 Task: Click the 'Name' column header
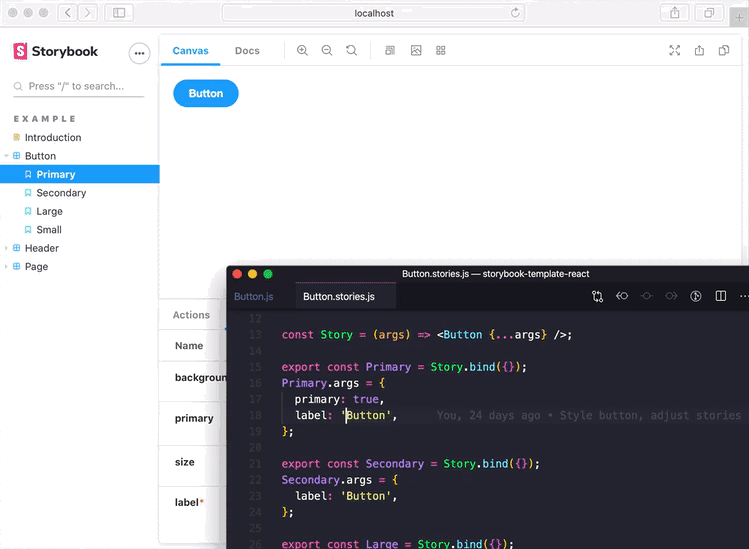click(x=189, y=345)
